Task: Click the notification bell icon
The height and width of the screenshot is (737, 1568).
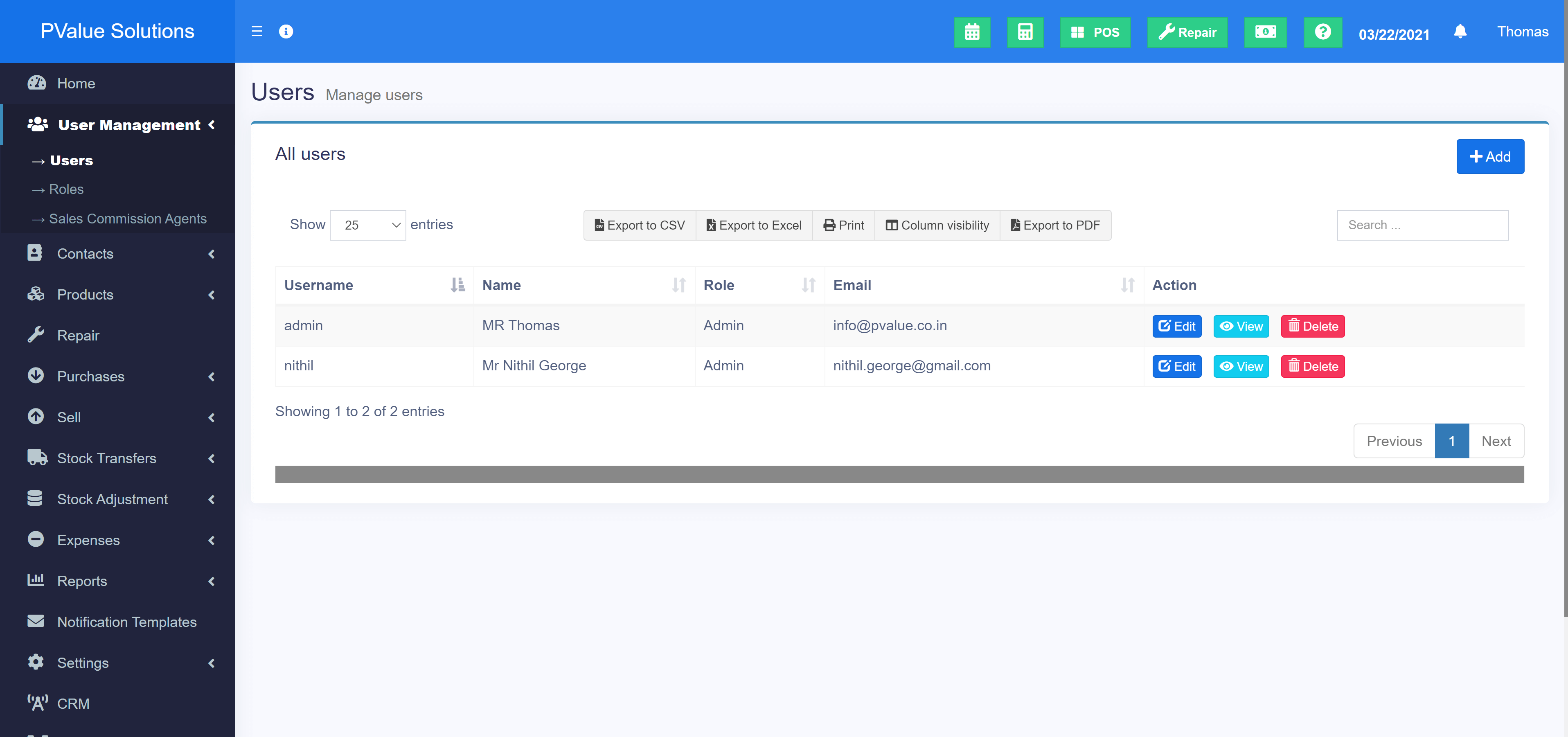Action: click(1460, 32)
